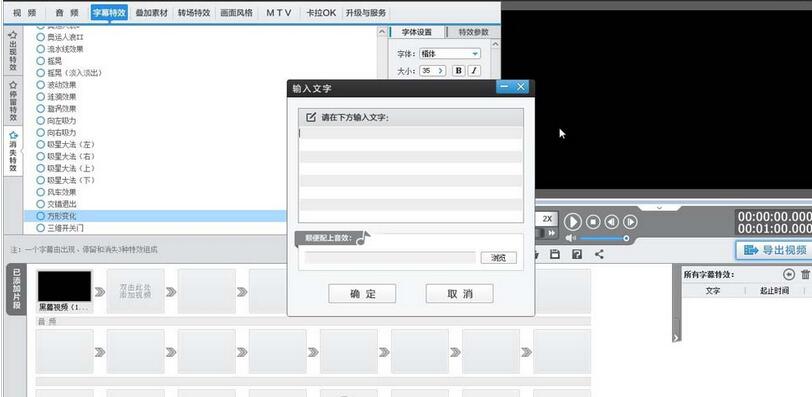
Task: Click the fast-forward double arrow icon
Action: pos(552,233)
